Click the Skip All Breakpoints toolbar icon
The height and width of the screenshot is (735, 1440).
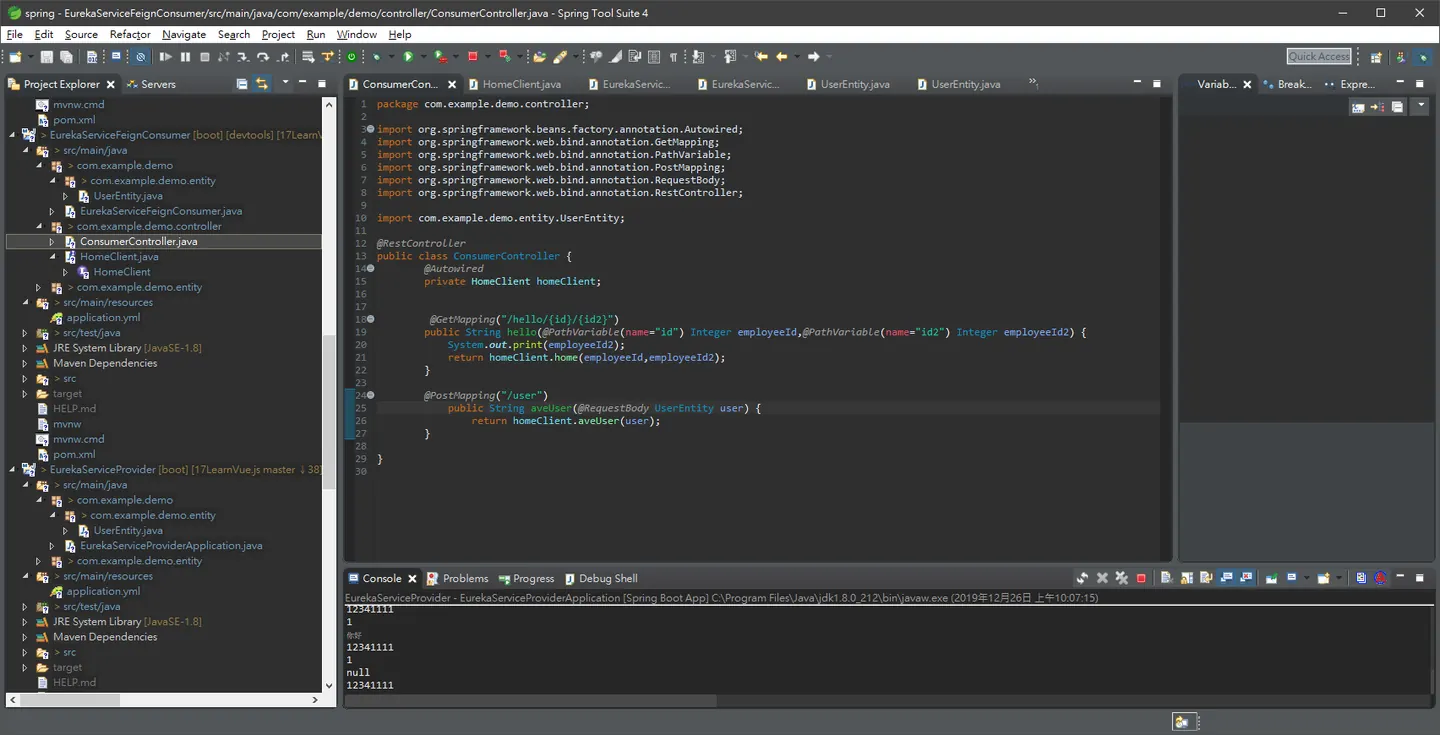(140, 57)
